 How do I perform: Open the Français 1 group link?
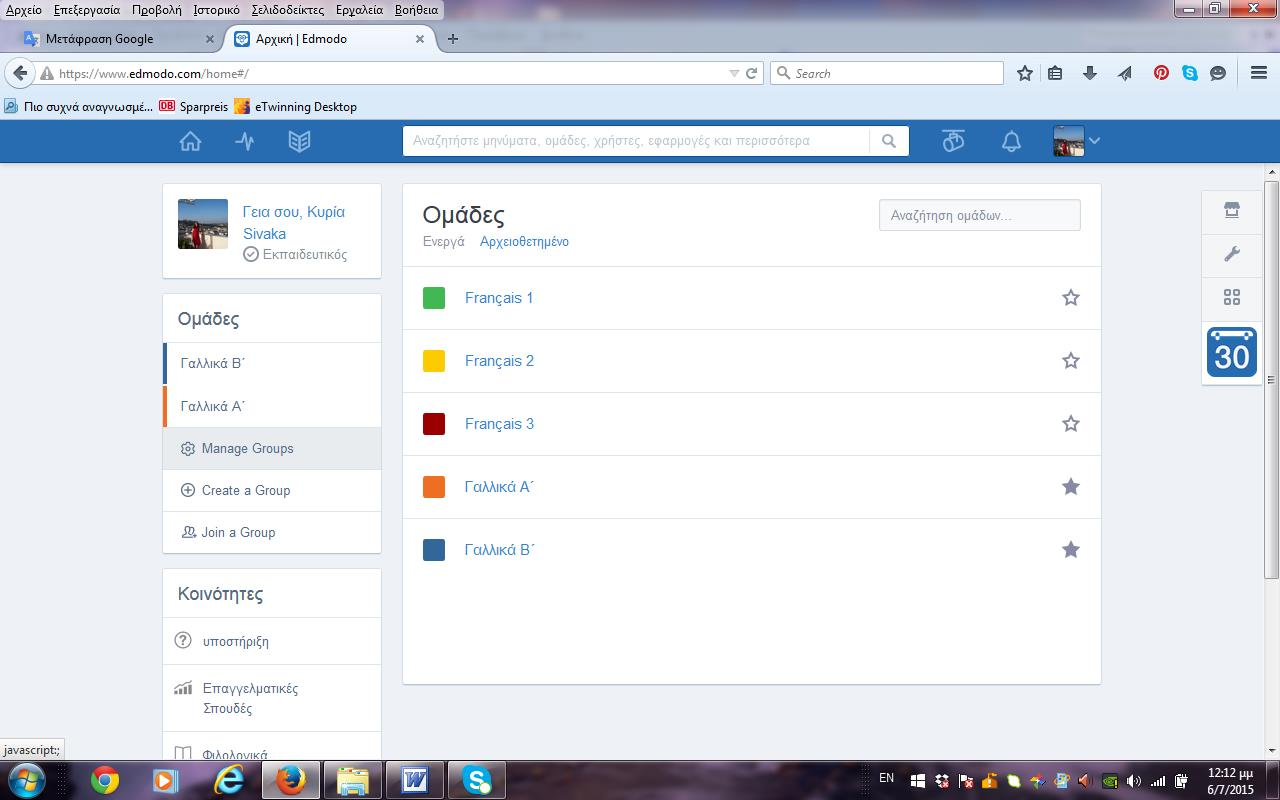[499, 298]
